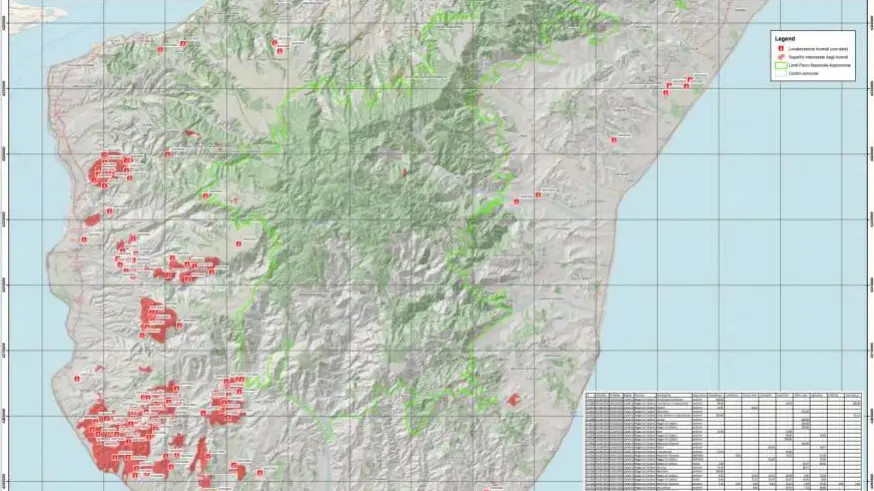874x491 pixels.
Task: Click the paired fire markers on the park's eastern edge
Action: [x=526, y=198]
